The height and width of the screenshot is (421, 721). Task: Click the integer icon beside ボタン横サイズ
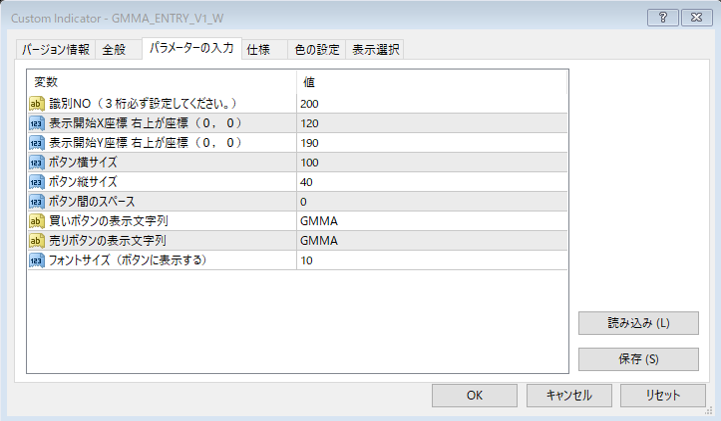37,162
